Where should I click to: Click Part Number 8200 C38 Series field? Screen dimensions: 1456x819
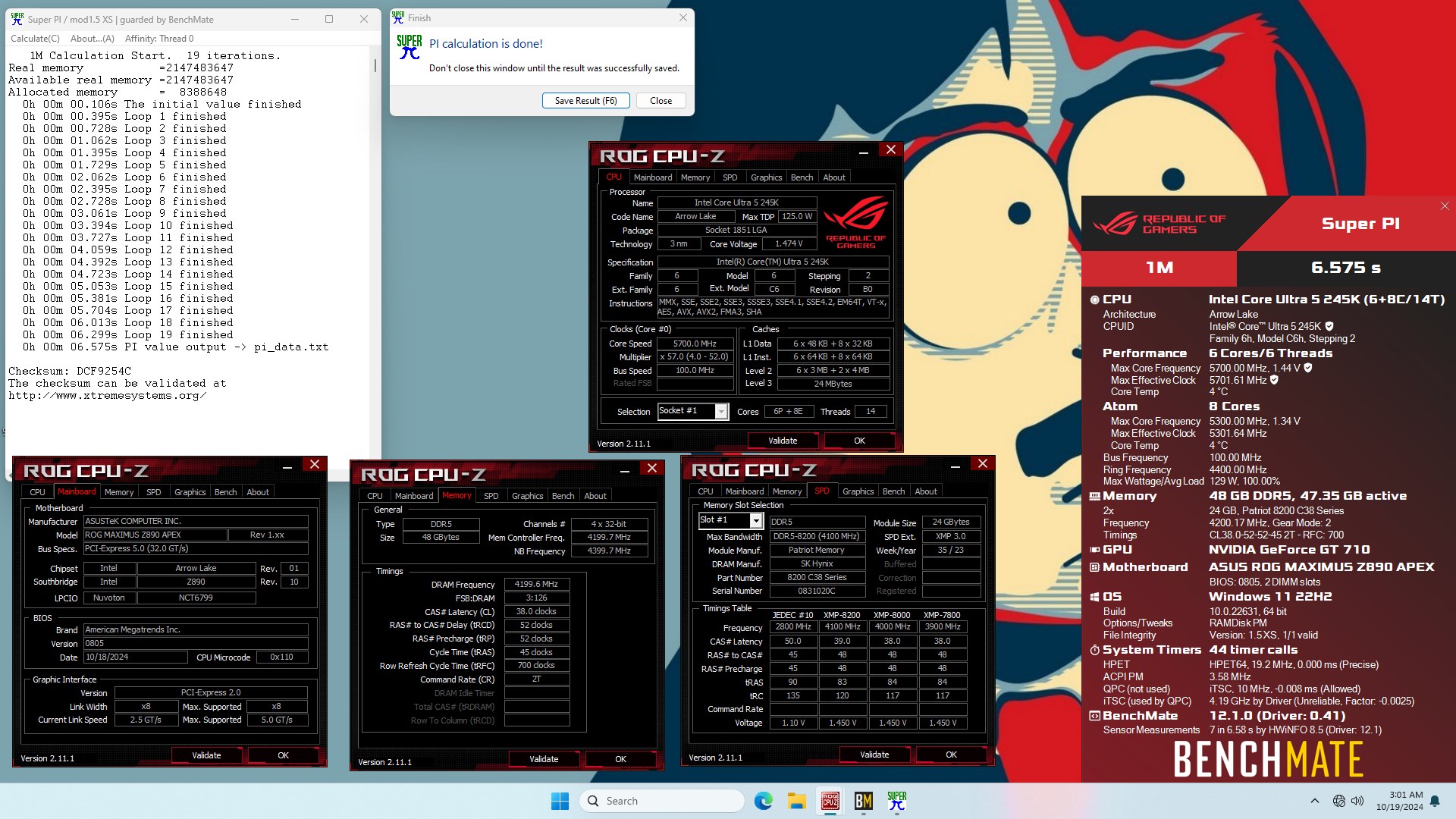coord(817,577)
